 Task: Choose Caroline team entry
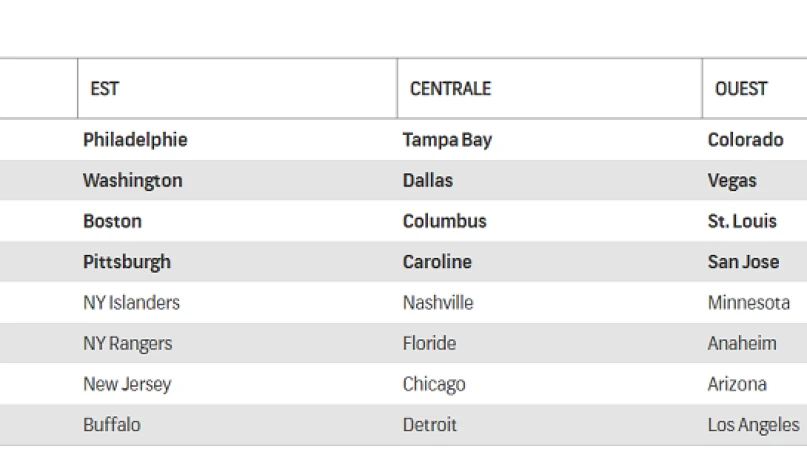point(437,262)
